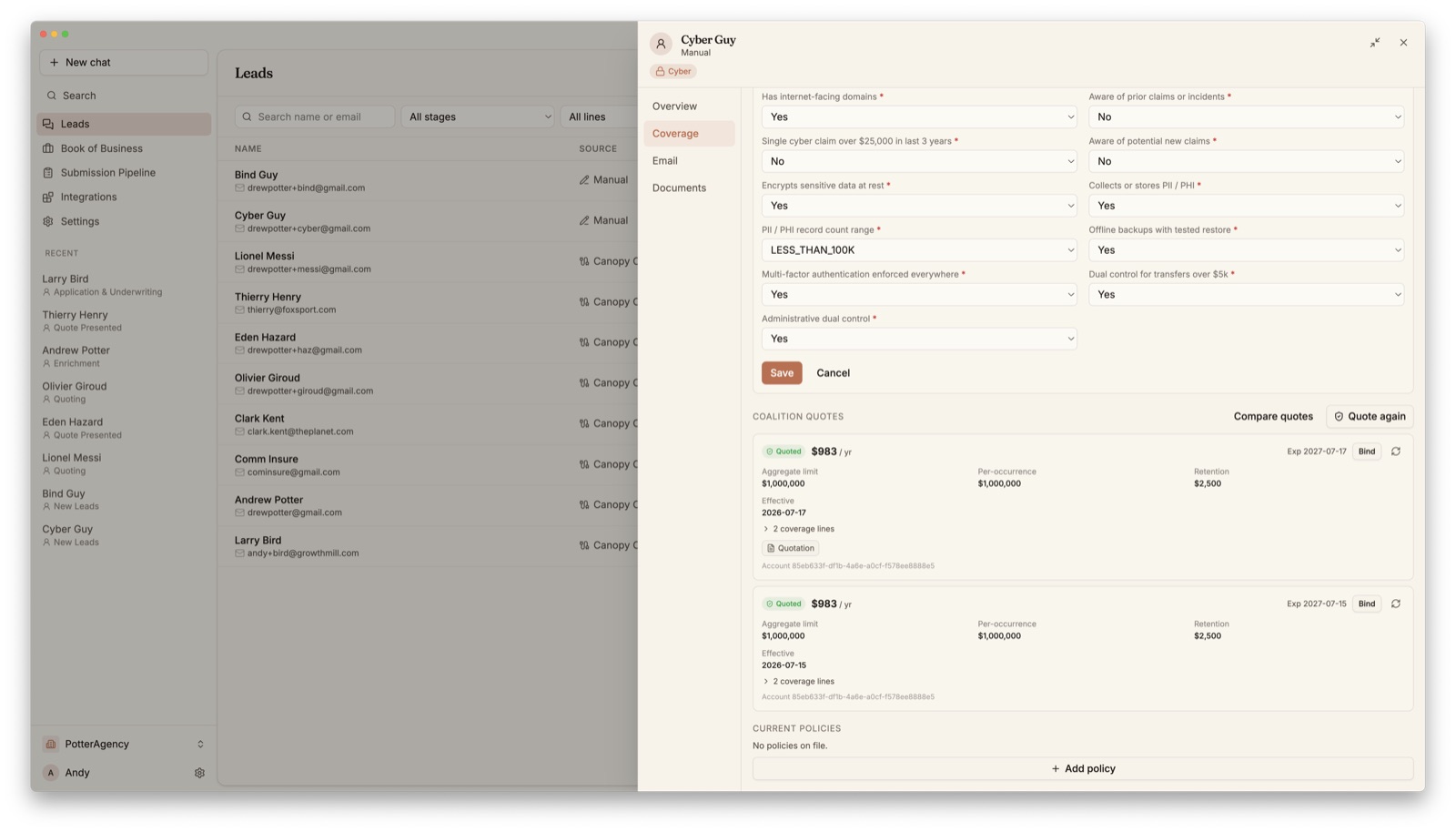
Task: Open the All stages filter dropdown
Action: click(x=478, y=117)
